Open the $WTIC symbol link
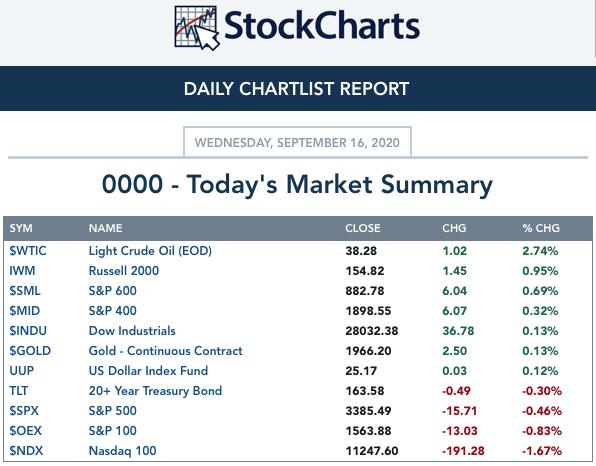The width and height of the screenshot is (596, 466). [28, 251]
